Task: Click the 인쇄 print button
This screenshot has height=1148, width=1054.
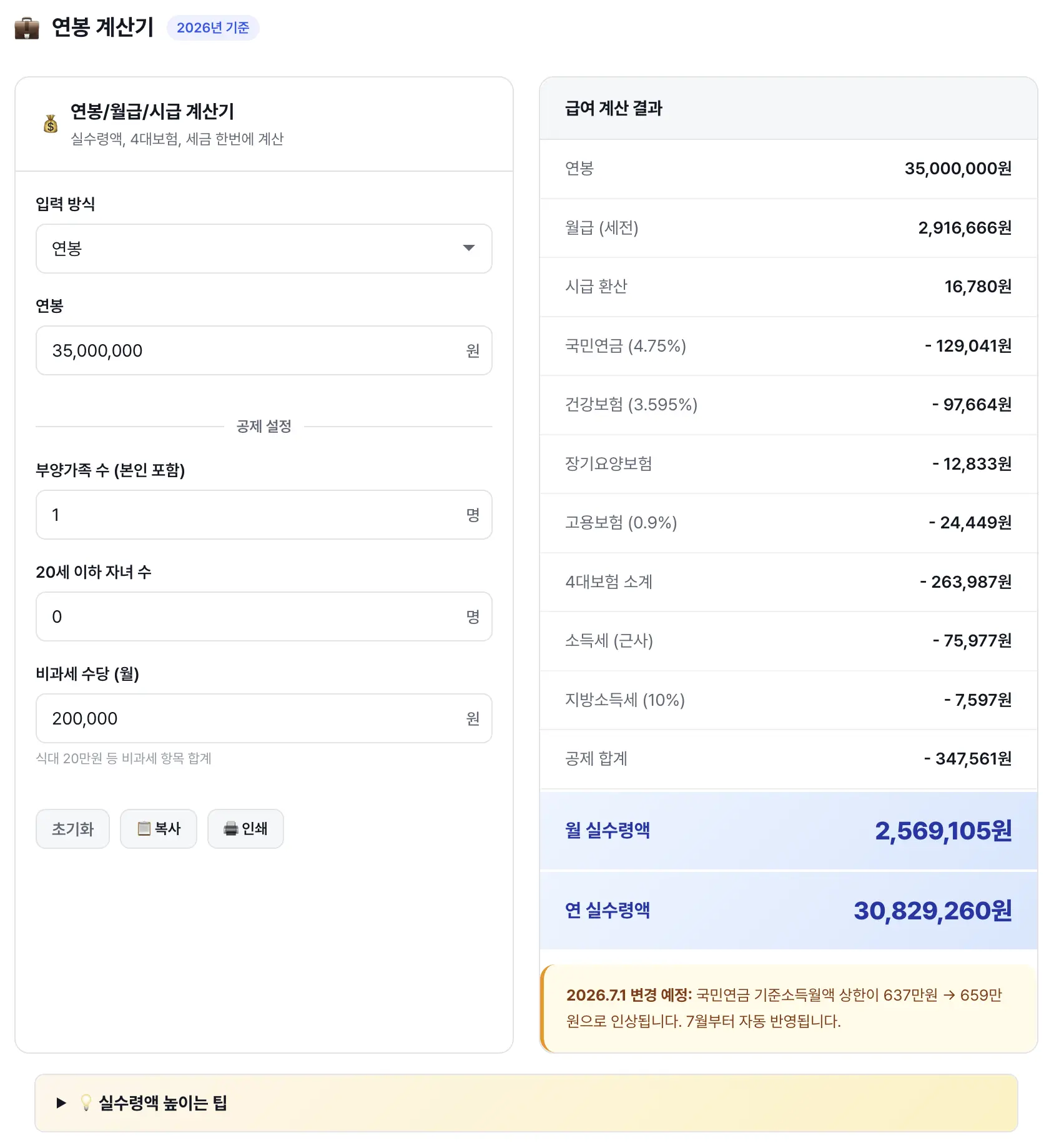Action: coord(245,829)
